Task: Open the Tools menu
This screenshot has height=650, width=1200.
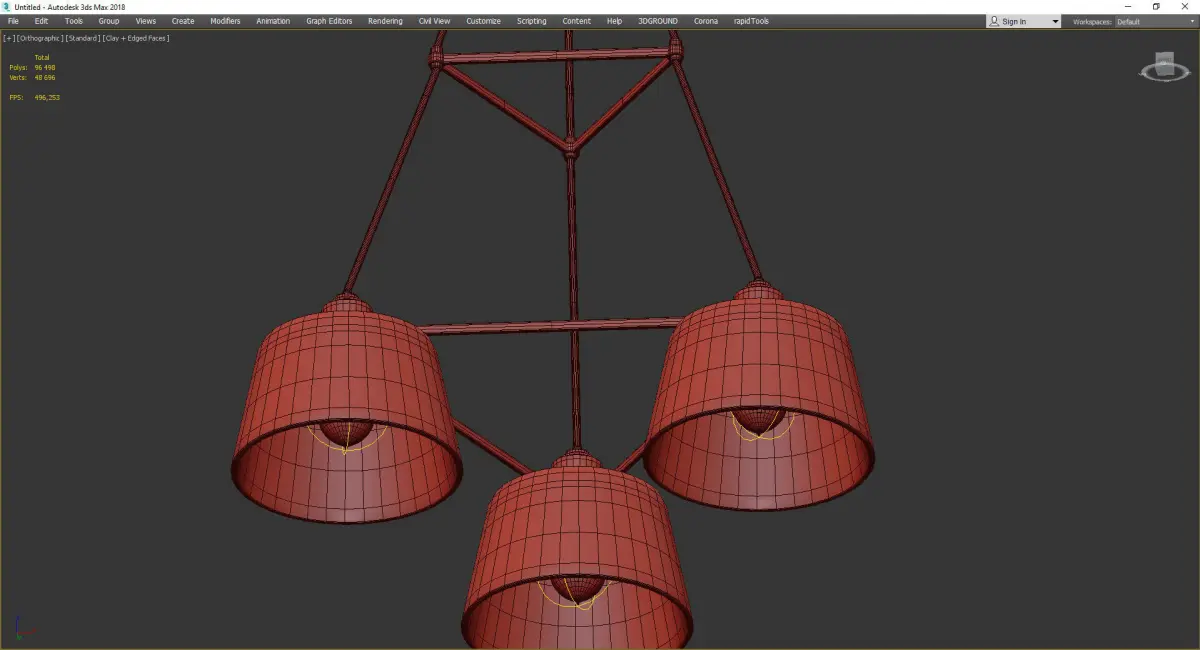Action: [74, 21]
